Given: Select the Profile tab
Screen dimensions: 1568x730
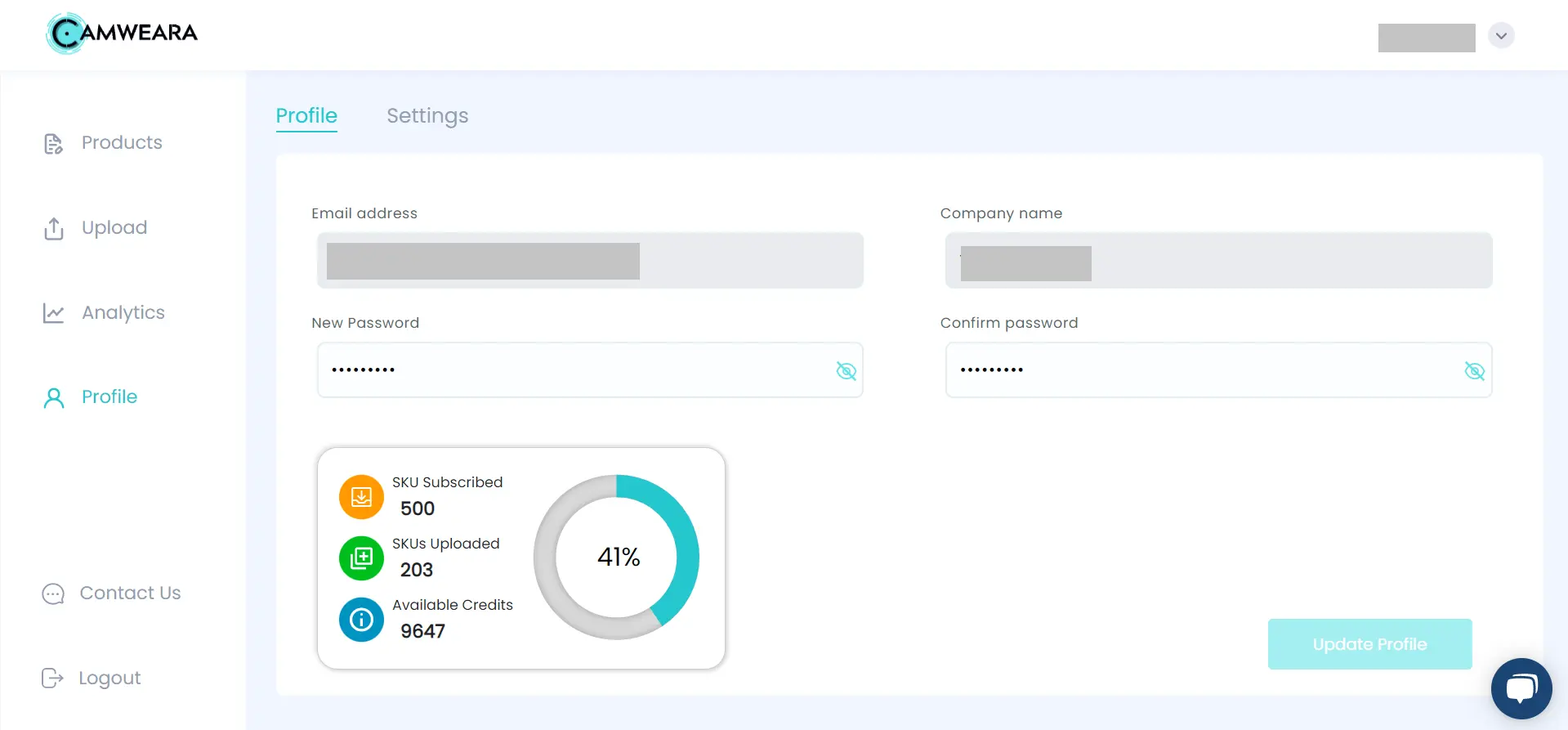Looking at the screenshot, I should [x=306, y=116].
